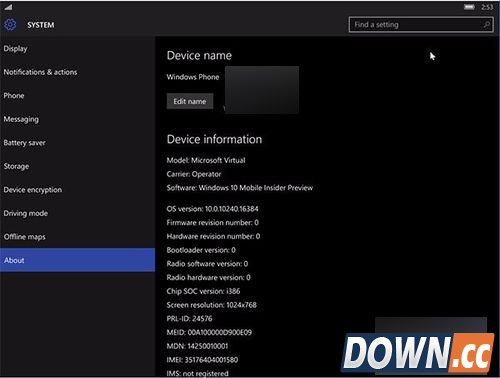500x378 pixels.
Task: Click the signal strength icon
Action: 8,7
